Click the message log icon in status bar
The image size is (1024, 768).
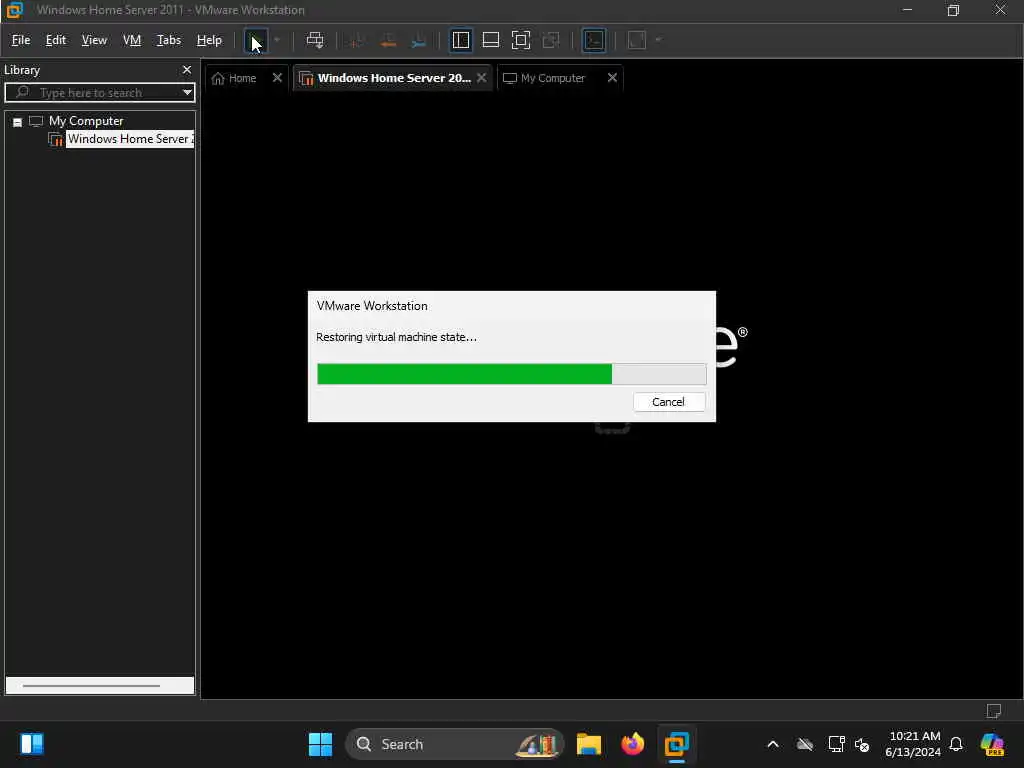point(993,711)
